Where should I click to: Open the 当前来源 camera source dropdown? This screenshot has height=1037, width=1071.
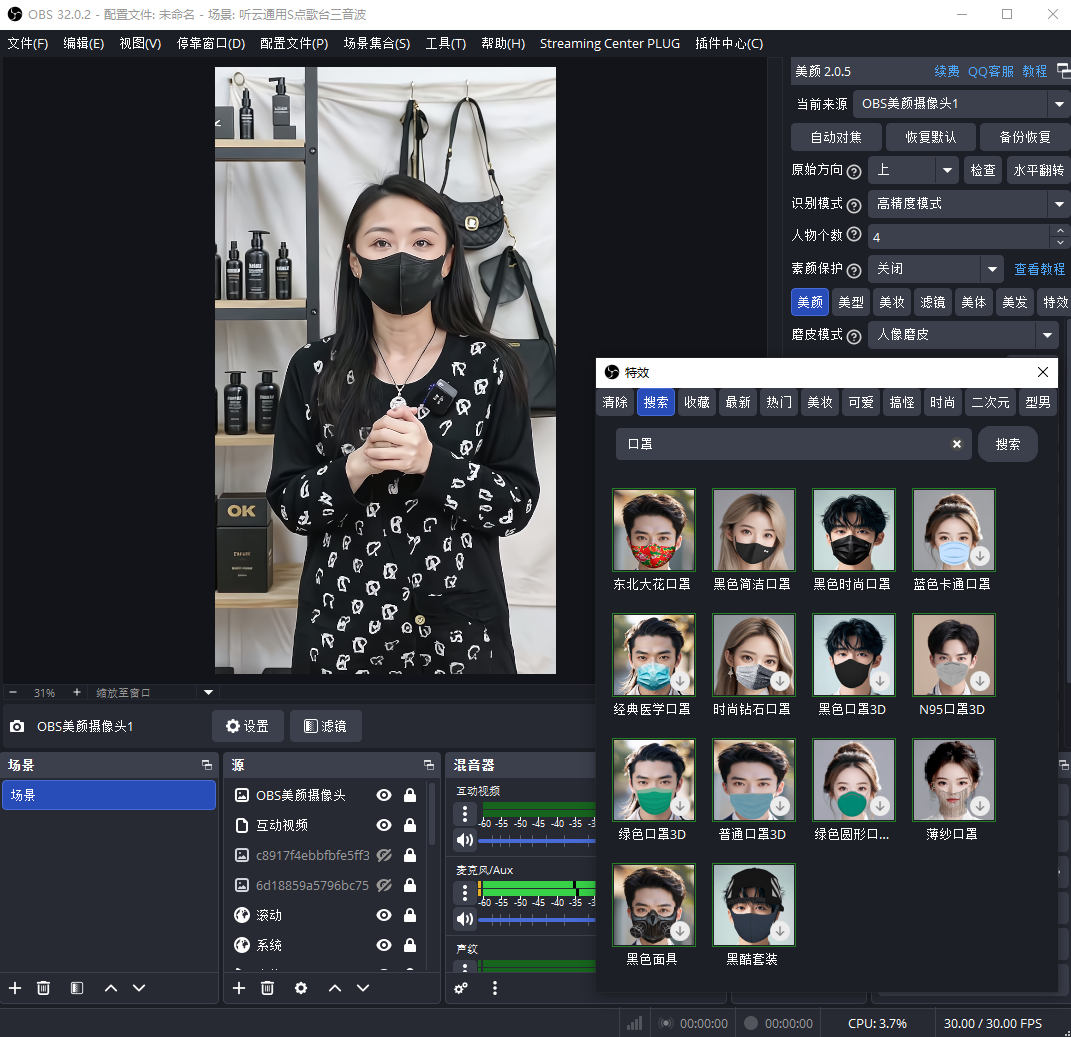[x=1055, y=103]
